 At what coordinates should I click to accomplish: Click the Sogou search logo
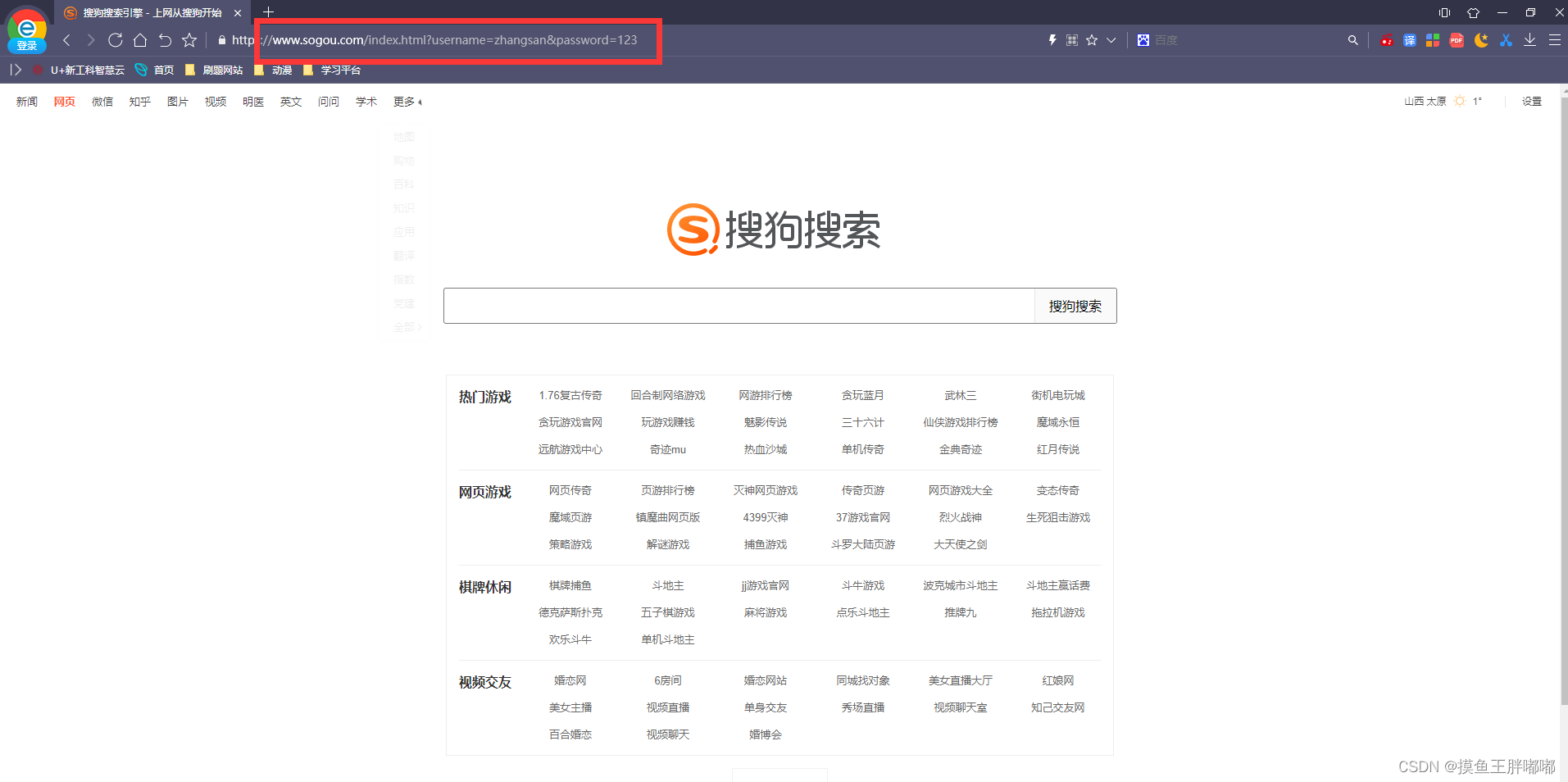click(775, 230)
